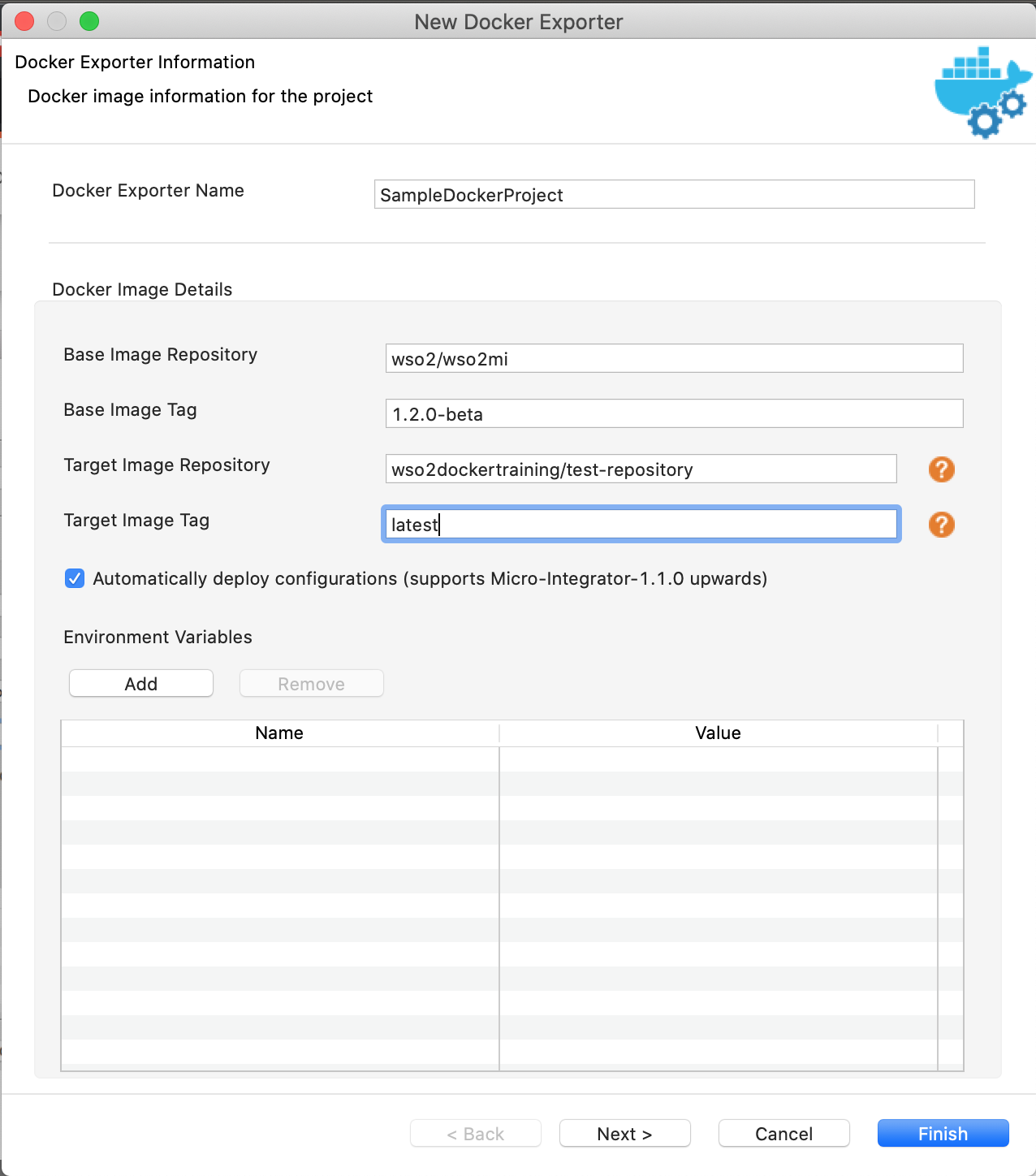
Task: Cancel the Docker Exporter wizard
Action: pos(784,1133)
